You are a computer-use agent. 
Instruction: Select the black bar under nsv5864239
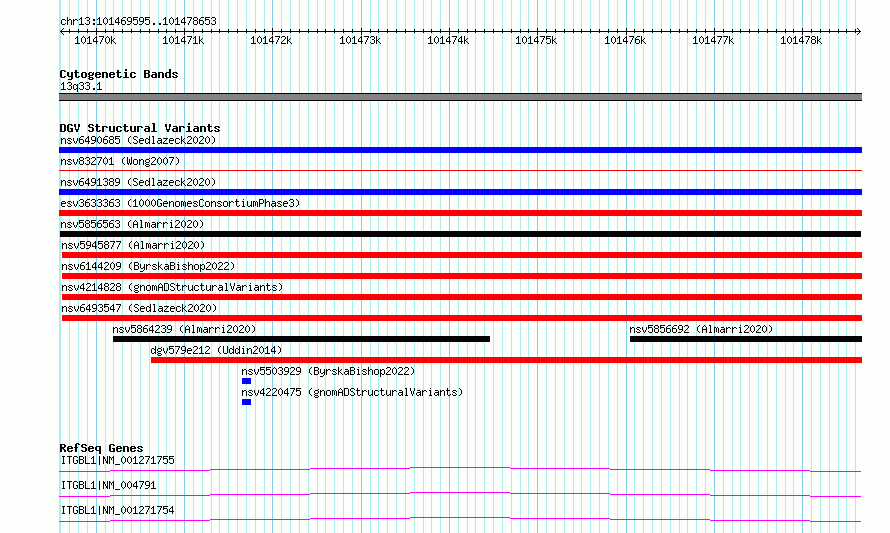tap(301, 339)
